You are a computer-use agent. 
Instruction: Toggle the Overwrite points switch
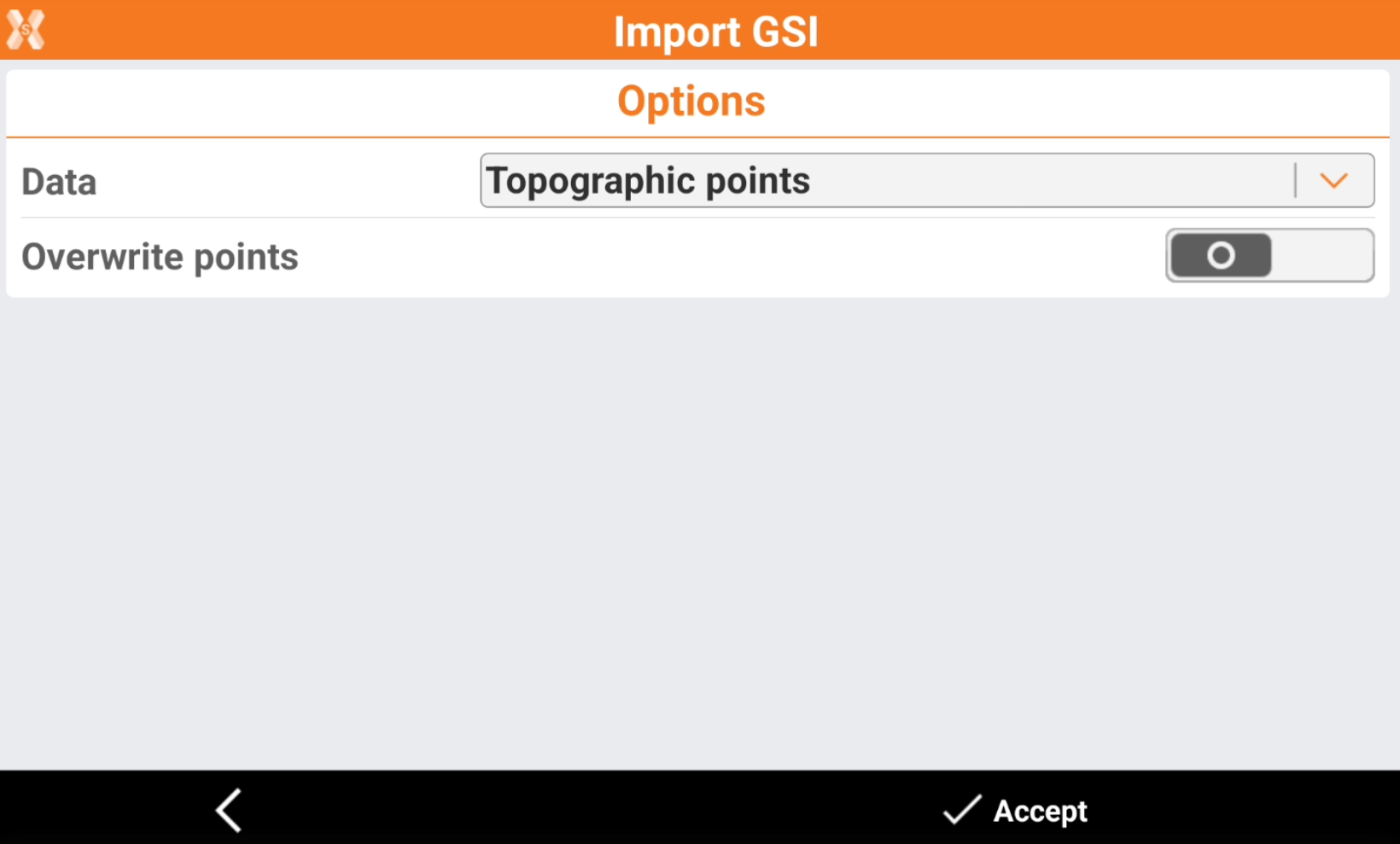coord(1269,255)
